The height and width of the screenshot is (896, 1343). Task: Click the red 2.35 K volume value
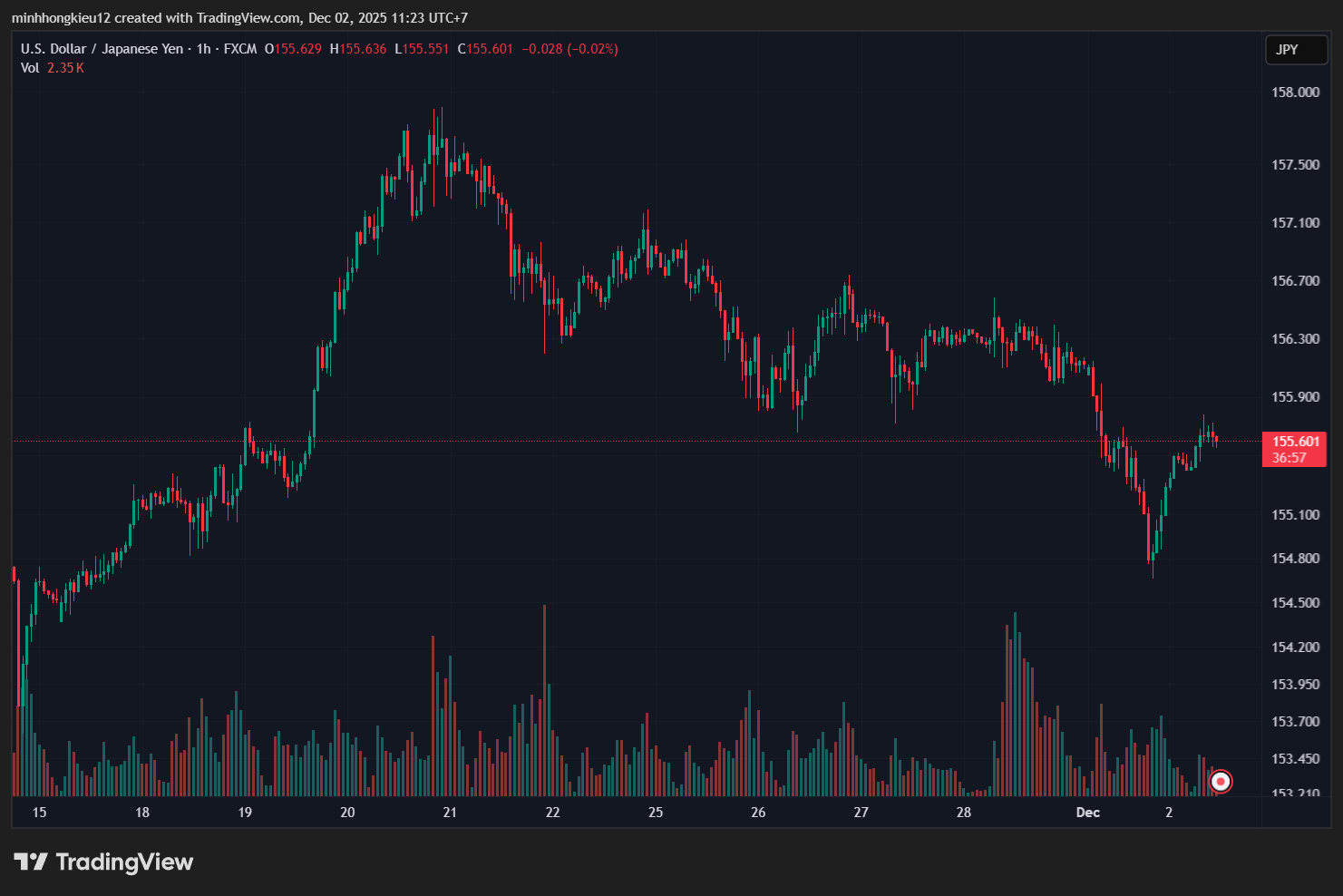point(65,68)
